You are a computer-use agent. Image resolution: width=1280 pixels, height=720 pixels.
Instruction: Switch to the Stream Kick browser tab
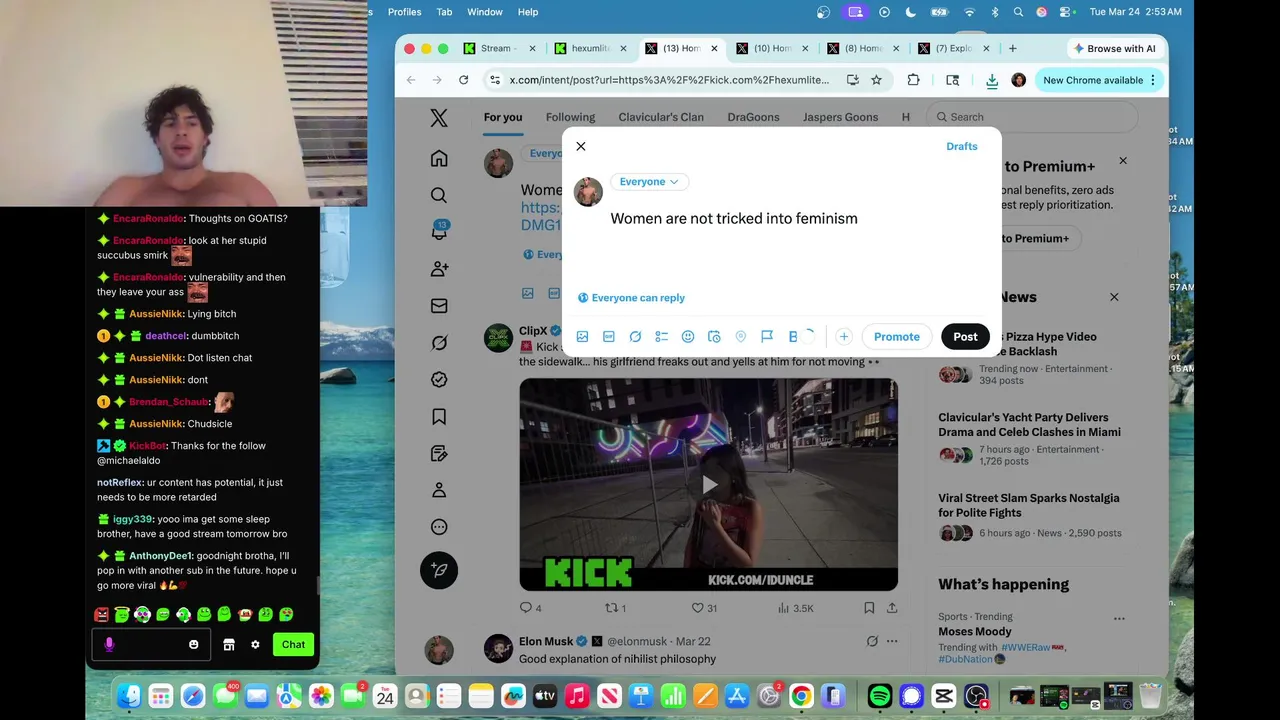coord(495,48)
